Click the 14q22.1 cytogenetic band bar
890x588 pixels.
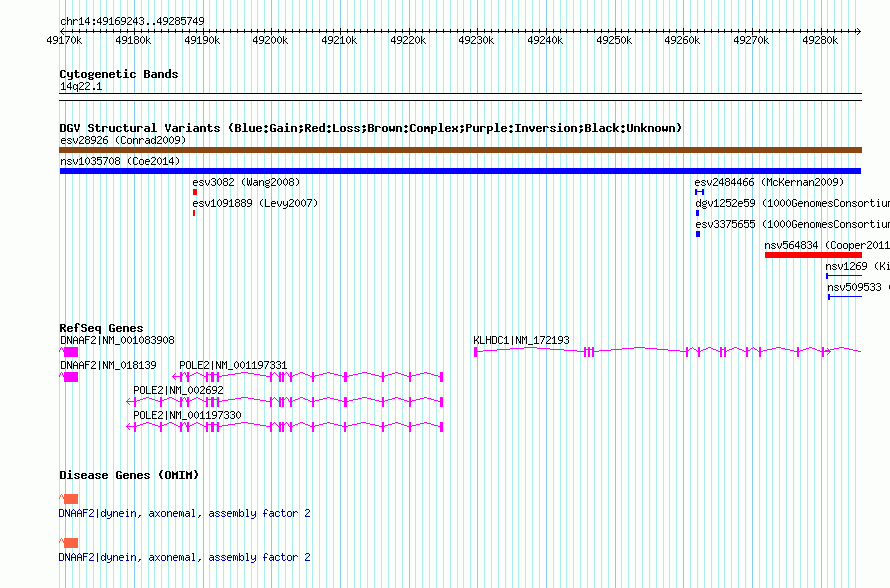460,97
